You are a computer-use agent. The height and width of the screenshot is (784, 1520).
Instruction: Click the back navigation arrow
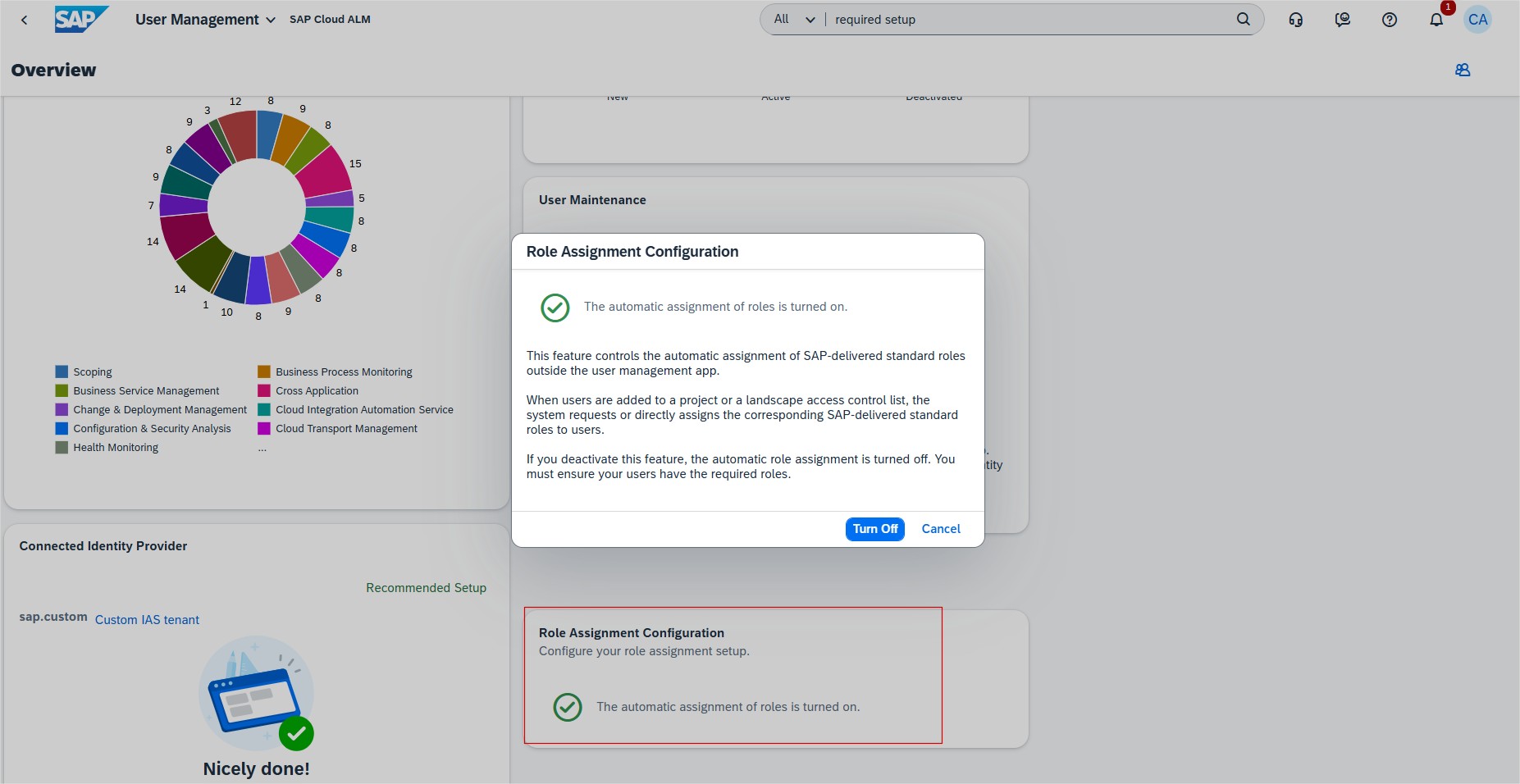25,20
